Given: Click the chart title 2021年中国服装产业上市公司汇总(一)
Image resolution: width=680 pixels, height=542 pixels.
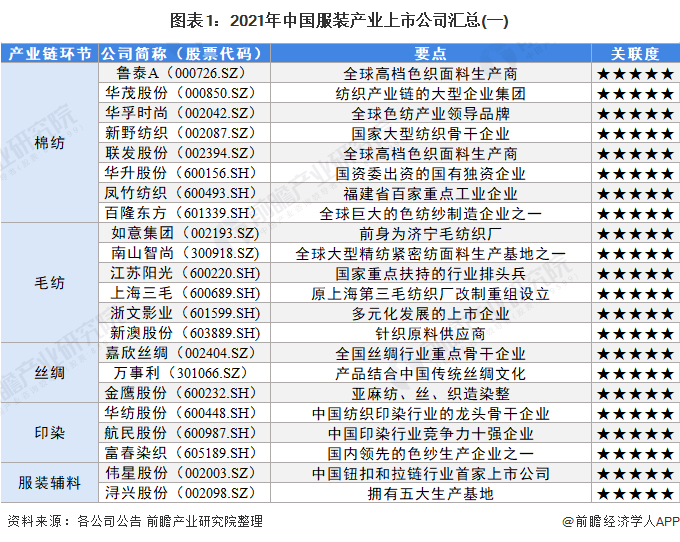Looking at the screenshot, I should (369, 20).
